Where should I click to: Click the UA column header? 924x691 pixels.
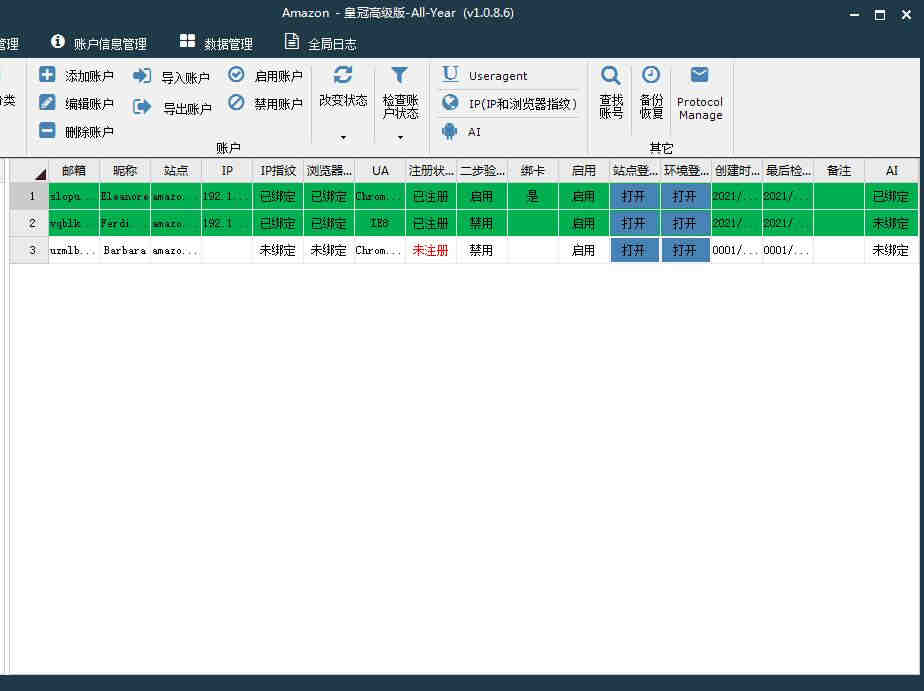tap(380, 171)
